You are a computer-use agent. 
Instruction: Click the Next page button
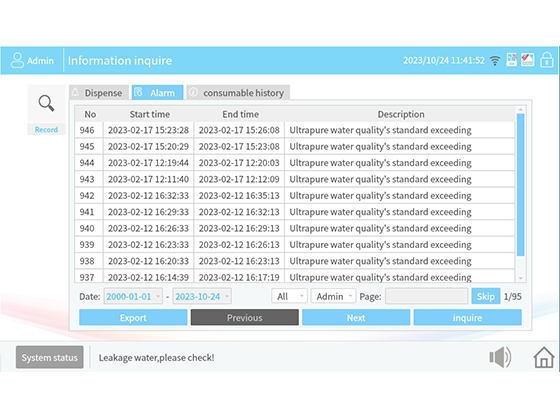pos(356,318)
